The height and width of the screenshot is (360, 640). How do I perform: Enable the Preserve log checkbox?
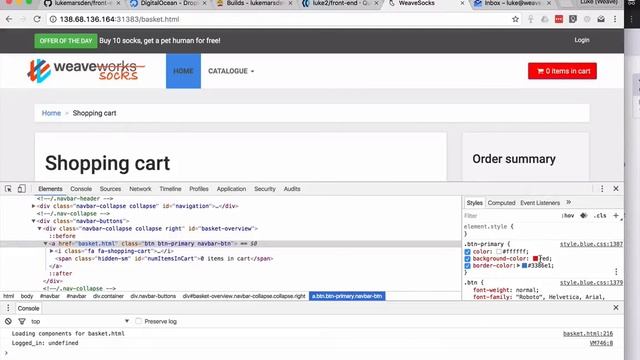pos(138,321)
